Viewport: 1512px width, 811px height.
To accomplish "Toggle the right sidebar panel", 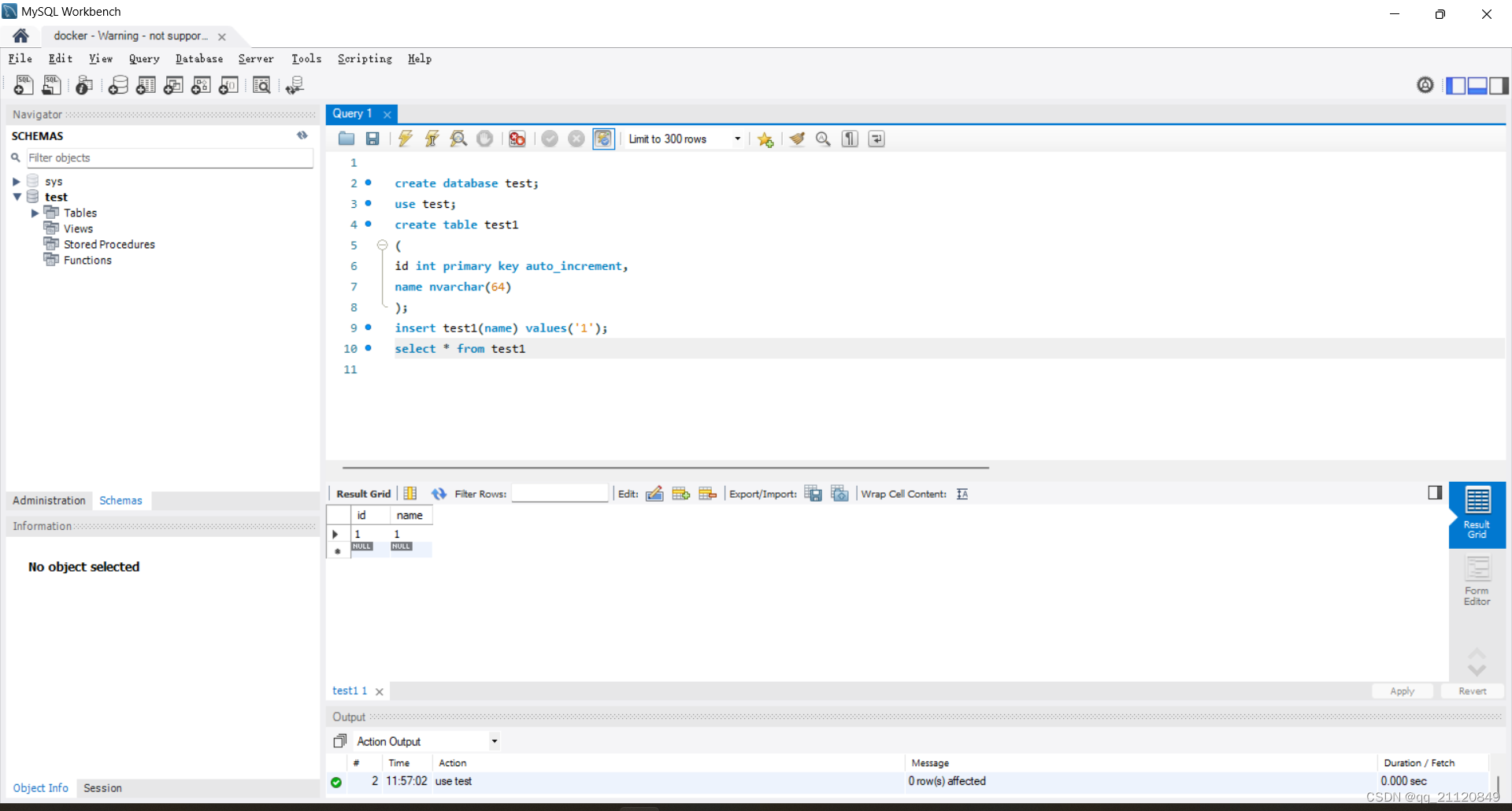I will (1499, 85).
